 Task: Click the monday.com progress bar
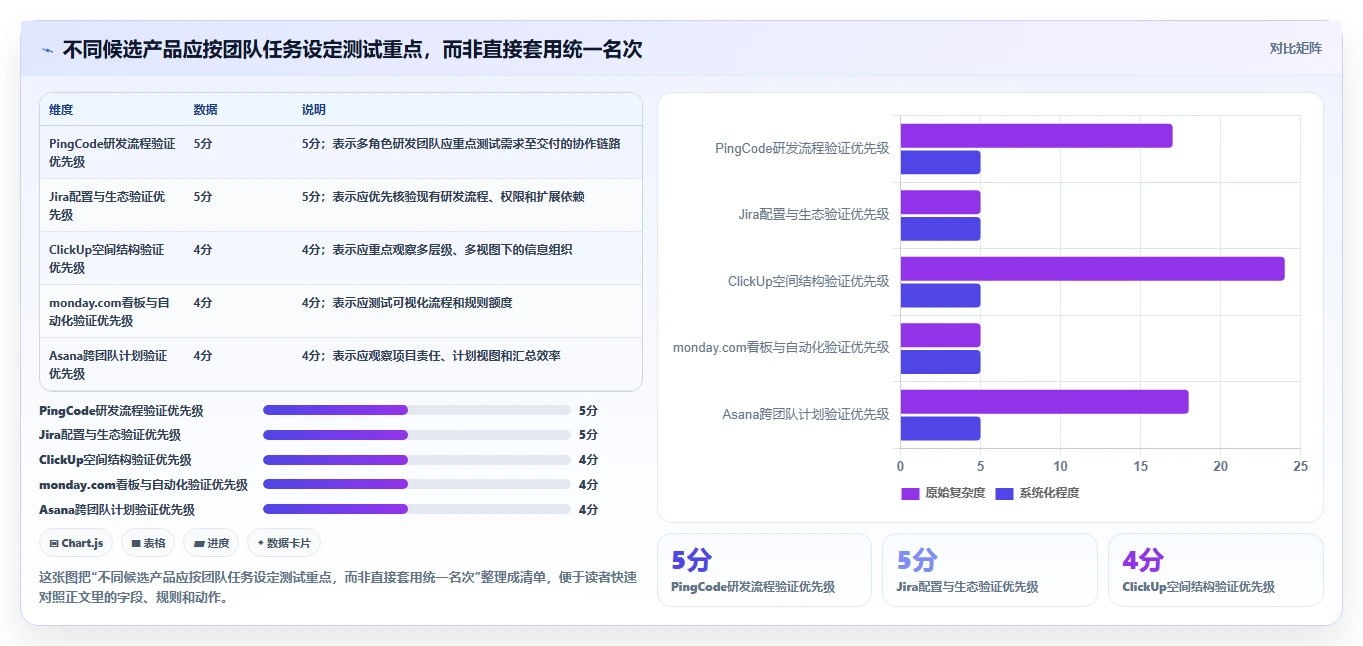point(416,484)
